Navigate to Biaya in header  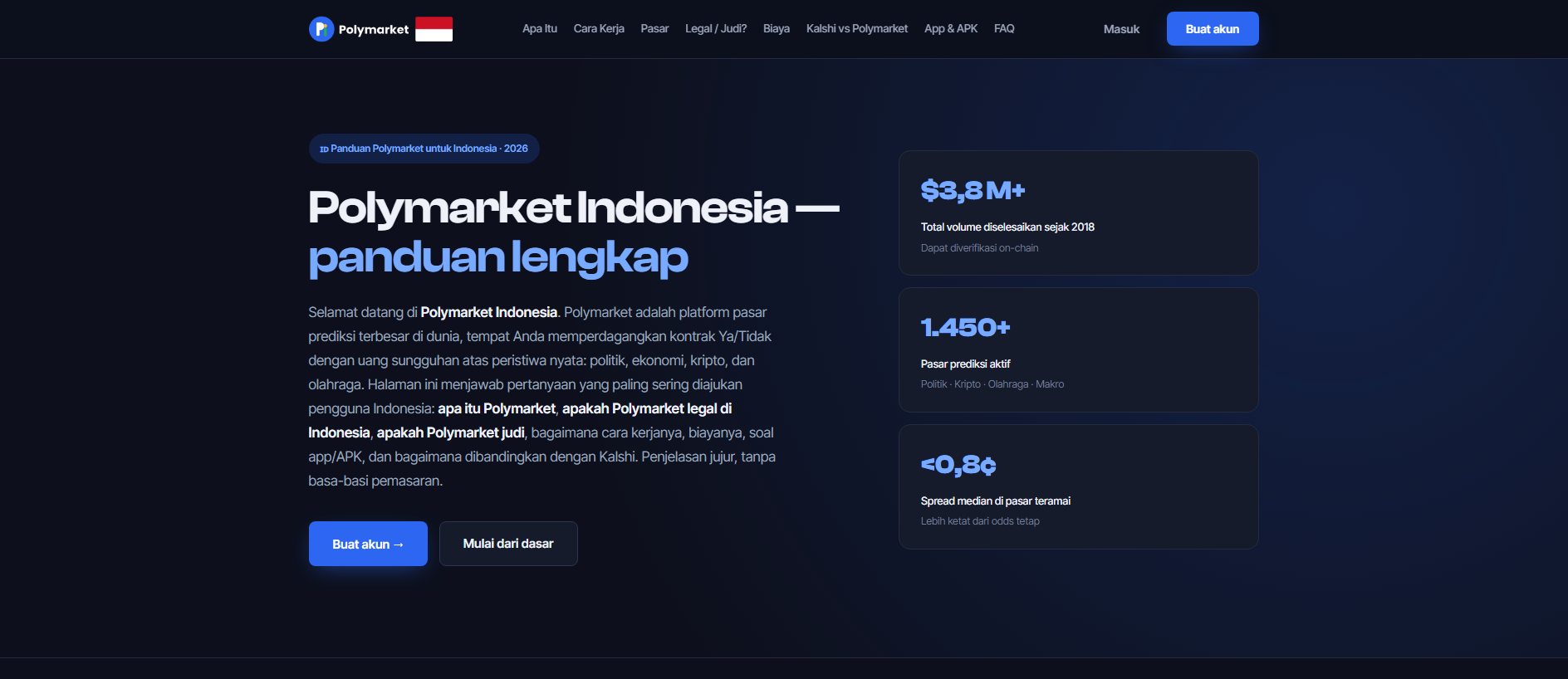777,28
